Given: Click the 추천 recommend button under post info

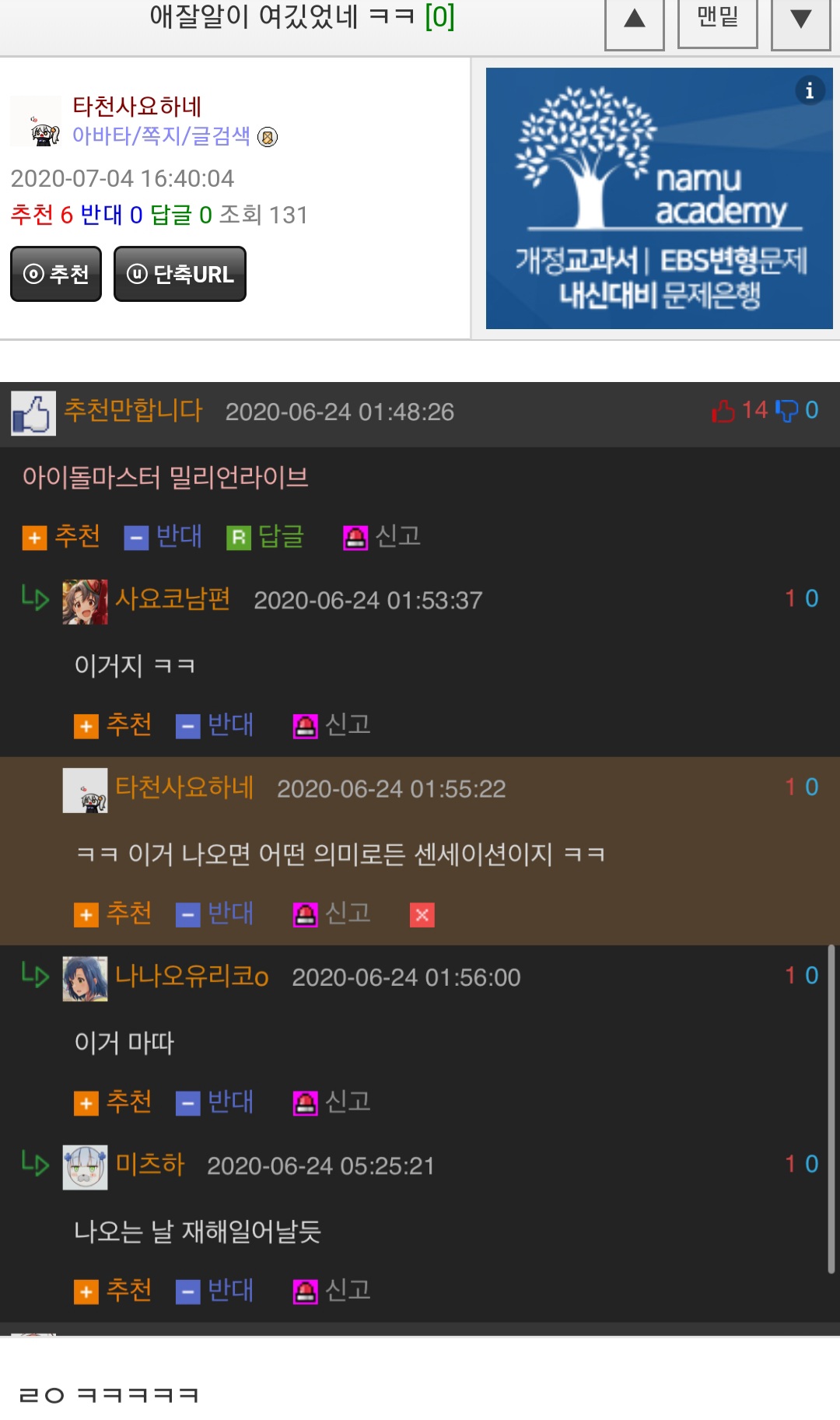Looking at the screenshot, I should pyautogui.click(x=56, y=274).
